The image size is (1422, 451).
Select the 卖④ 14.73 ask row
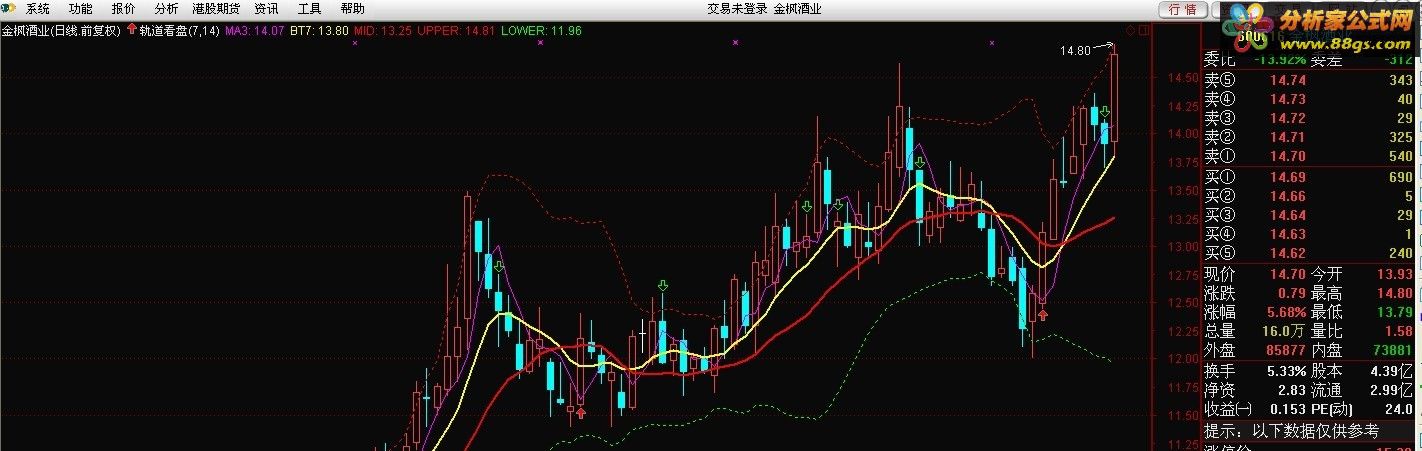point(1310,100)
